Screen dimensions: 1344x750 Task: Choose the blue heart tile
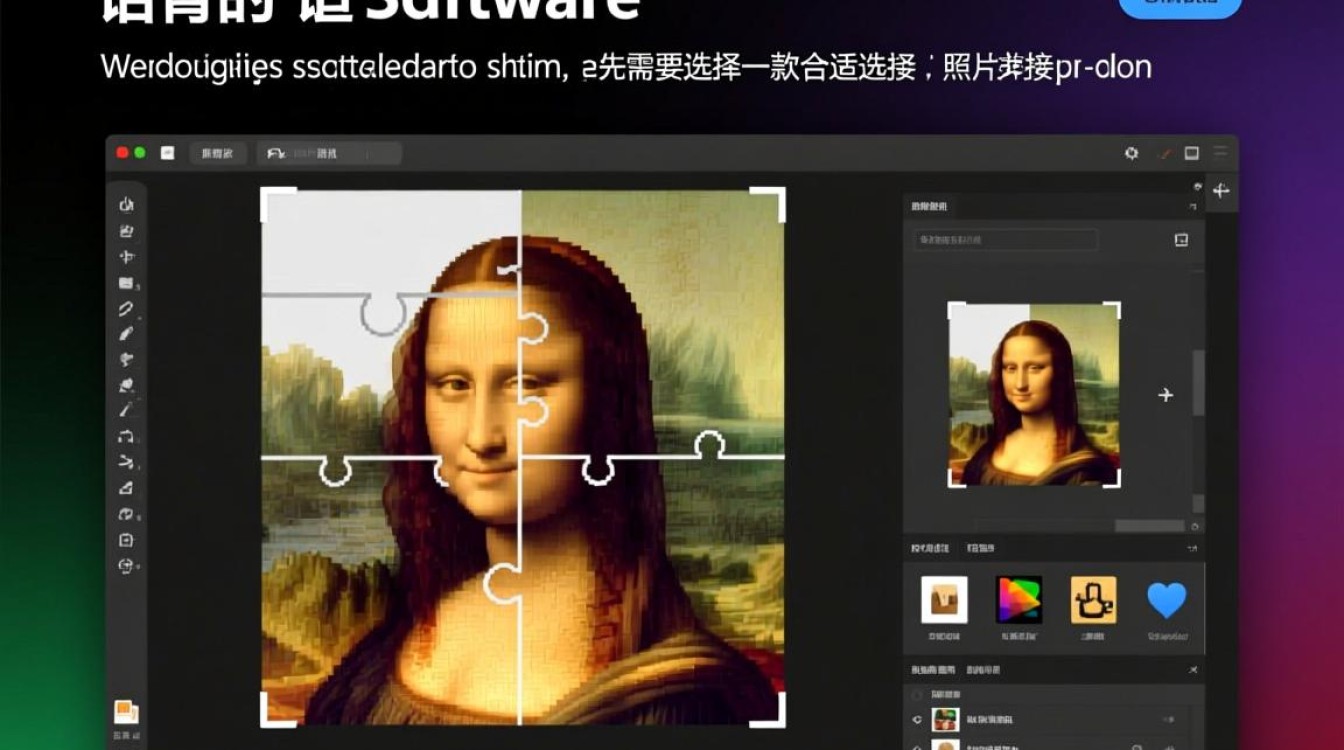point(1166,600)
